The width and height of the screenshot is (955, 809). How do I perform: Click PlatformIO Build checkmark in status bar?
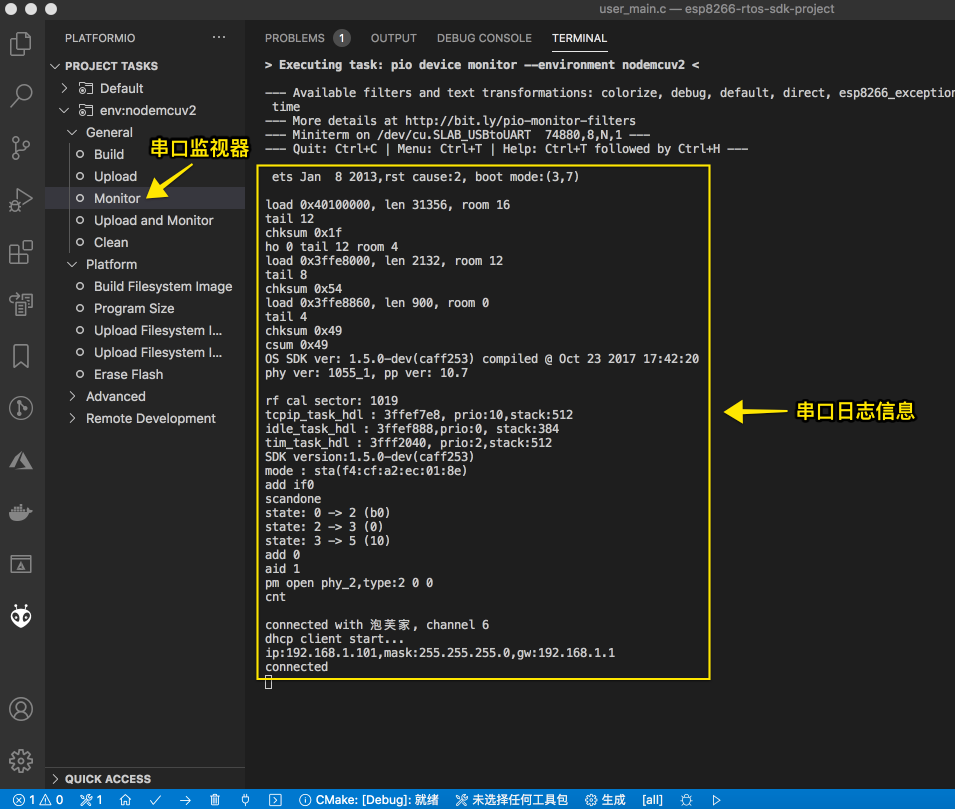(x=155, y=800)
